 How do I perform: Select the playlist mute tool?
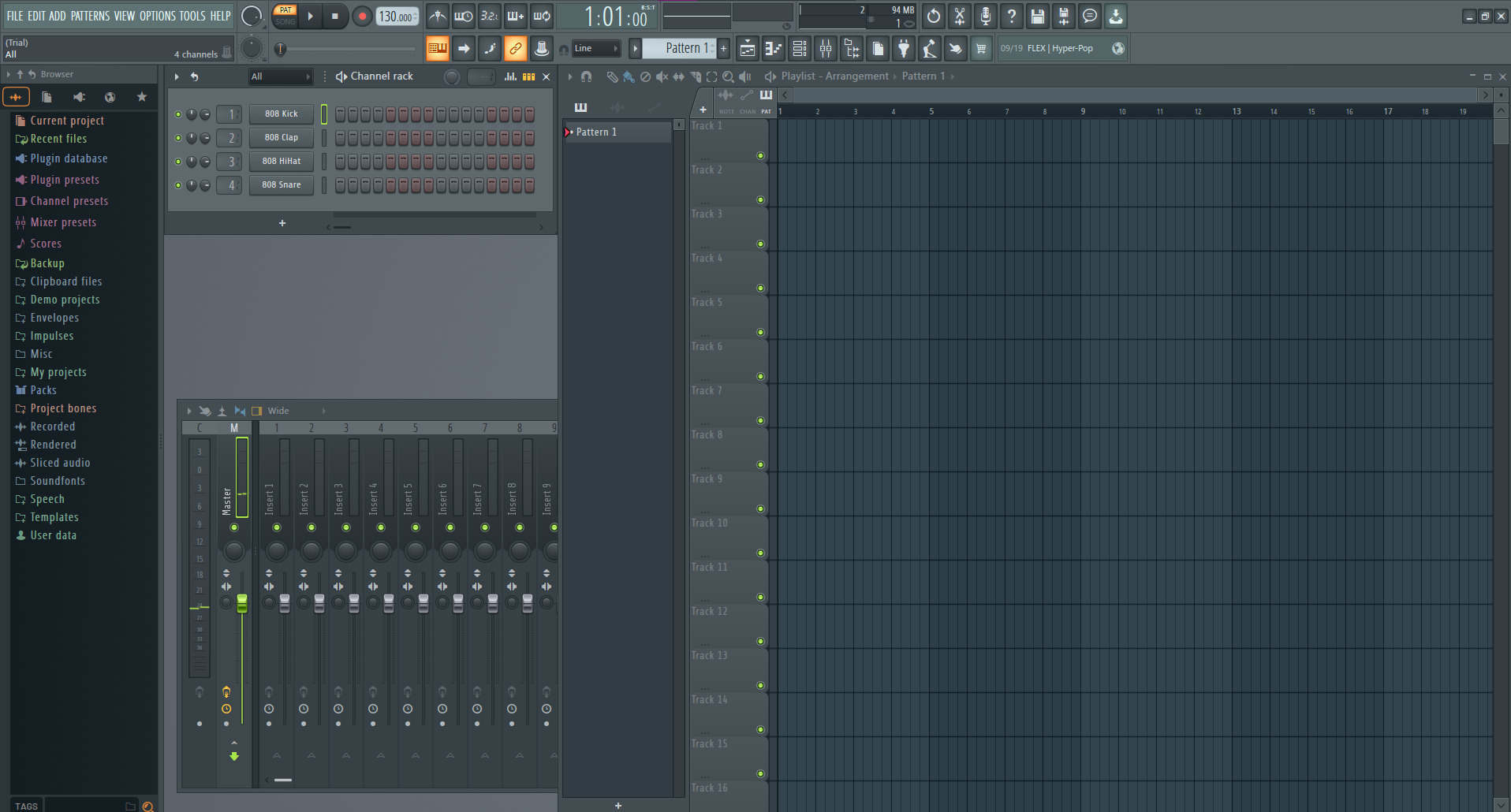click(x=662, y=76)
